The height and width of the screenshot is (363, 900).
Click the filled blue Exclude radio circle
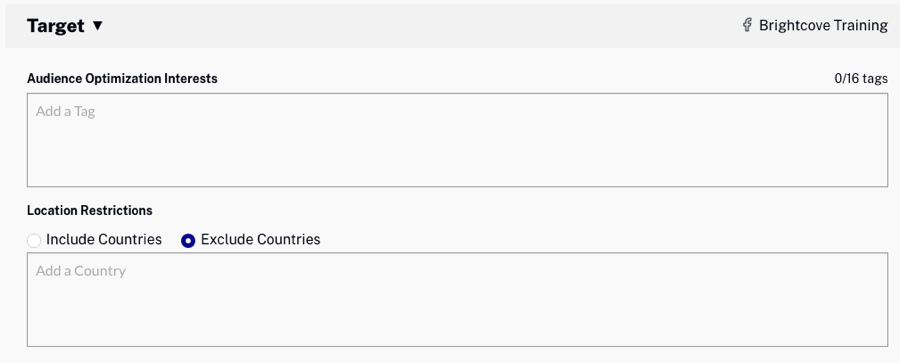tap(188, 241)
